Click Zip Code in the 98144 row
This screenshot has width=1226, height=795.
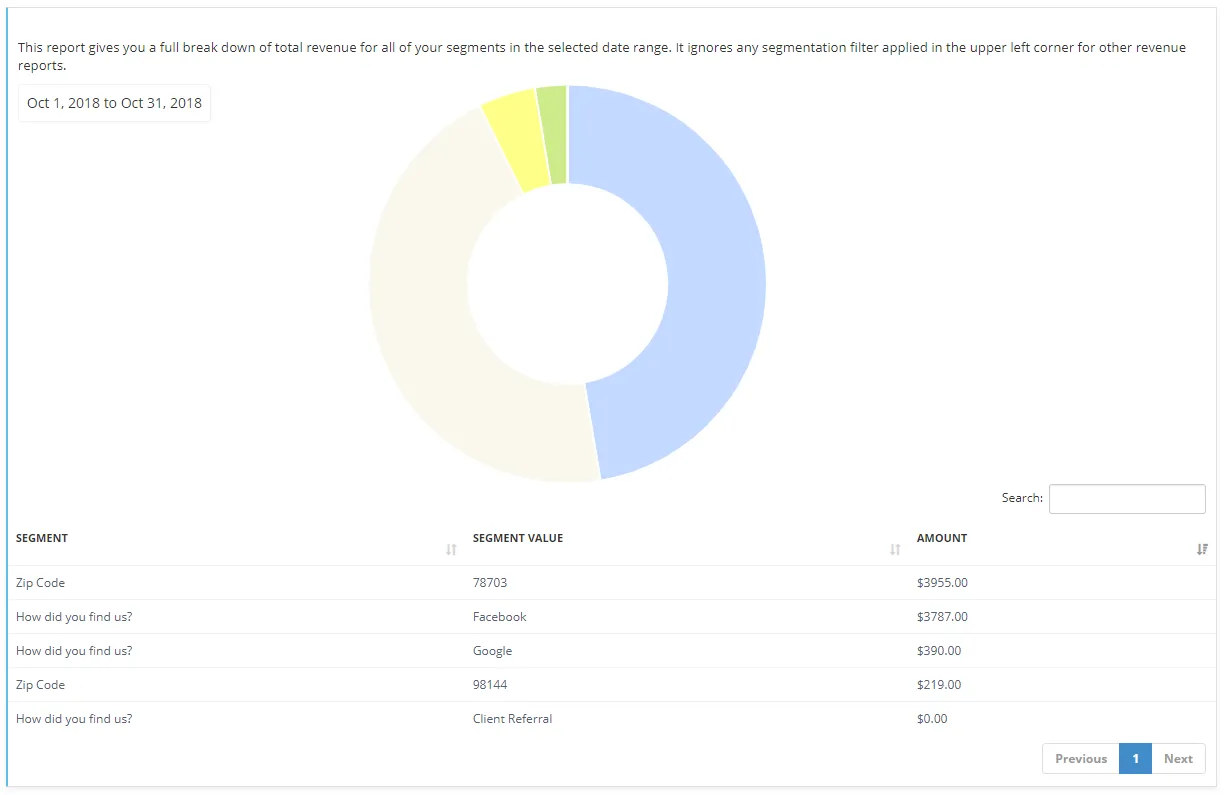40,685
